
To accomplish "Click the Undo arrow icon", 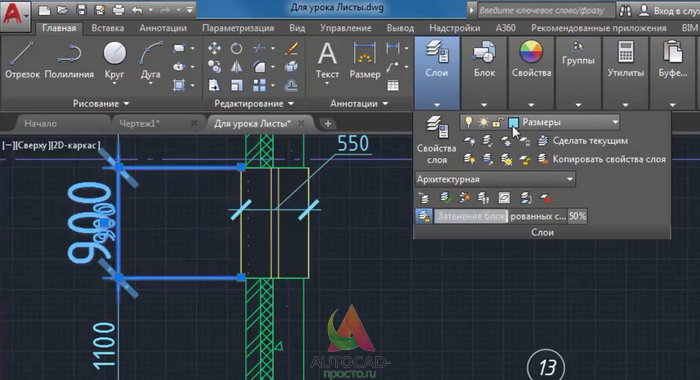I will pyautogui.click(x=137, y=10).
